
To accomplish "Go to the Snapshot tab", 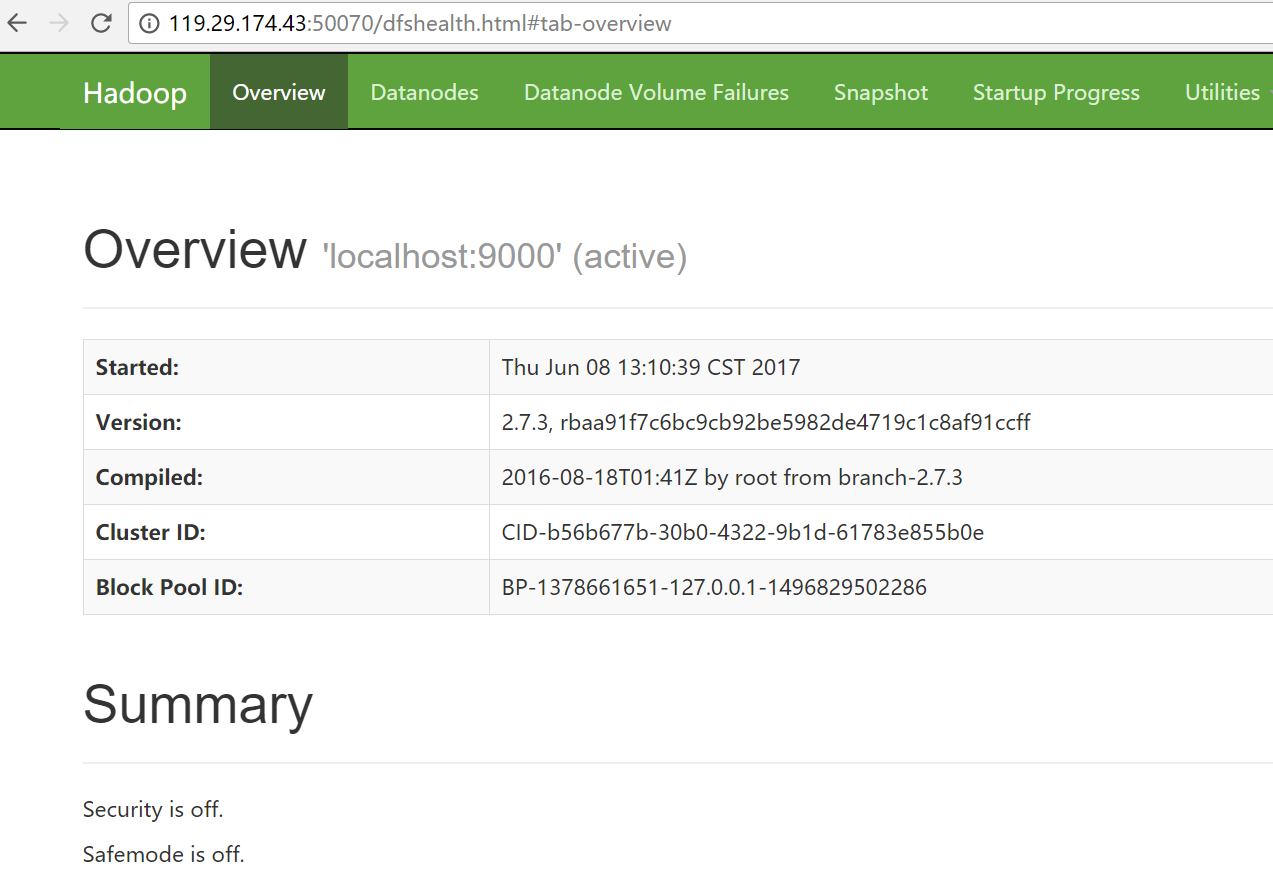I will (x=880, y=92).
